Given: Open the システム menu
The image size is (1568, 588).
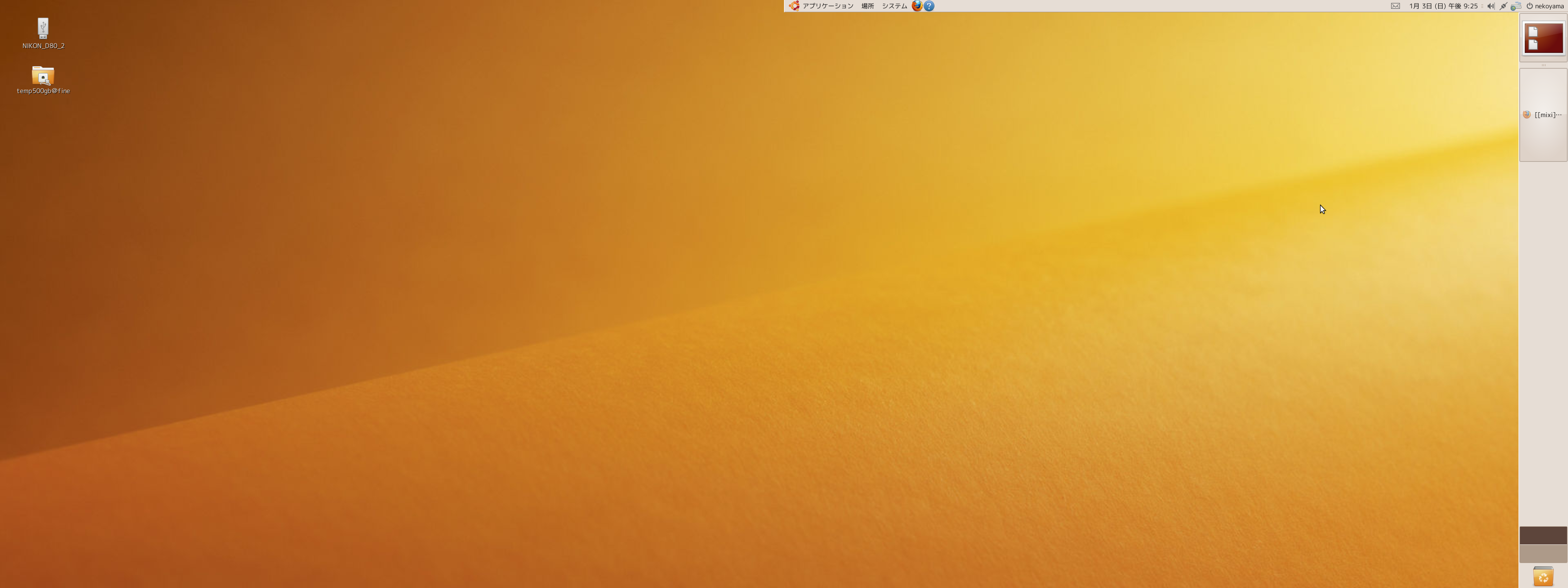Looking at the screenshot, I should pyautogui.click(x=894, y=6).
